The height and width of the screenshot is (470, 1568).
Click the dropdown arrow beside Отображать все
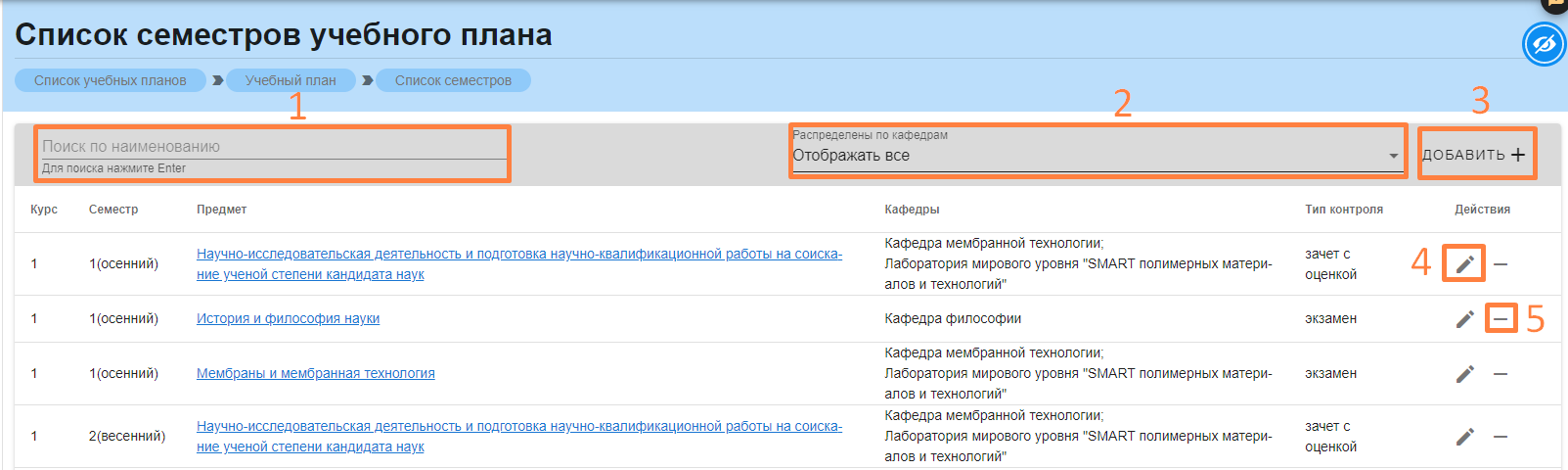[1393, 156]
